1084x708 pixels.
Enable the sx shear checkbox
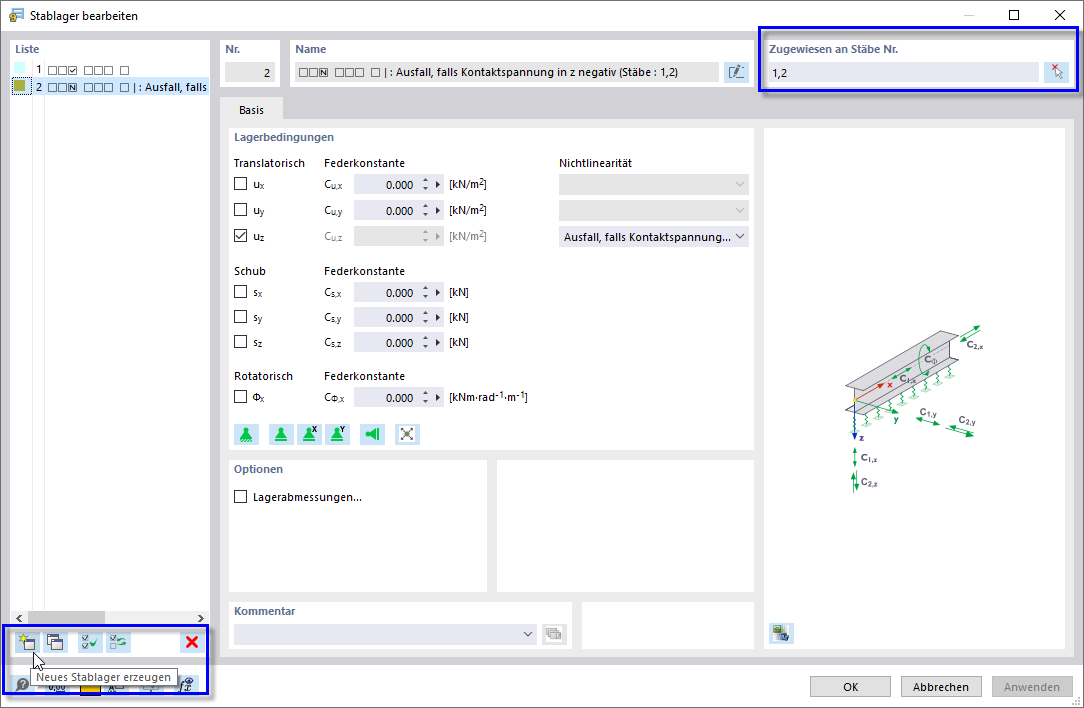[x=241, y=292]
